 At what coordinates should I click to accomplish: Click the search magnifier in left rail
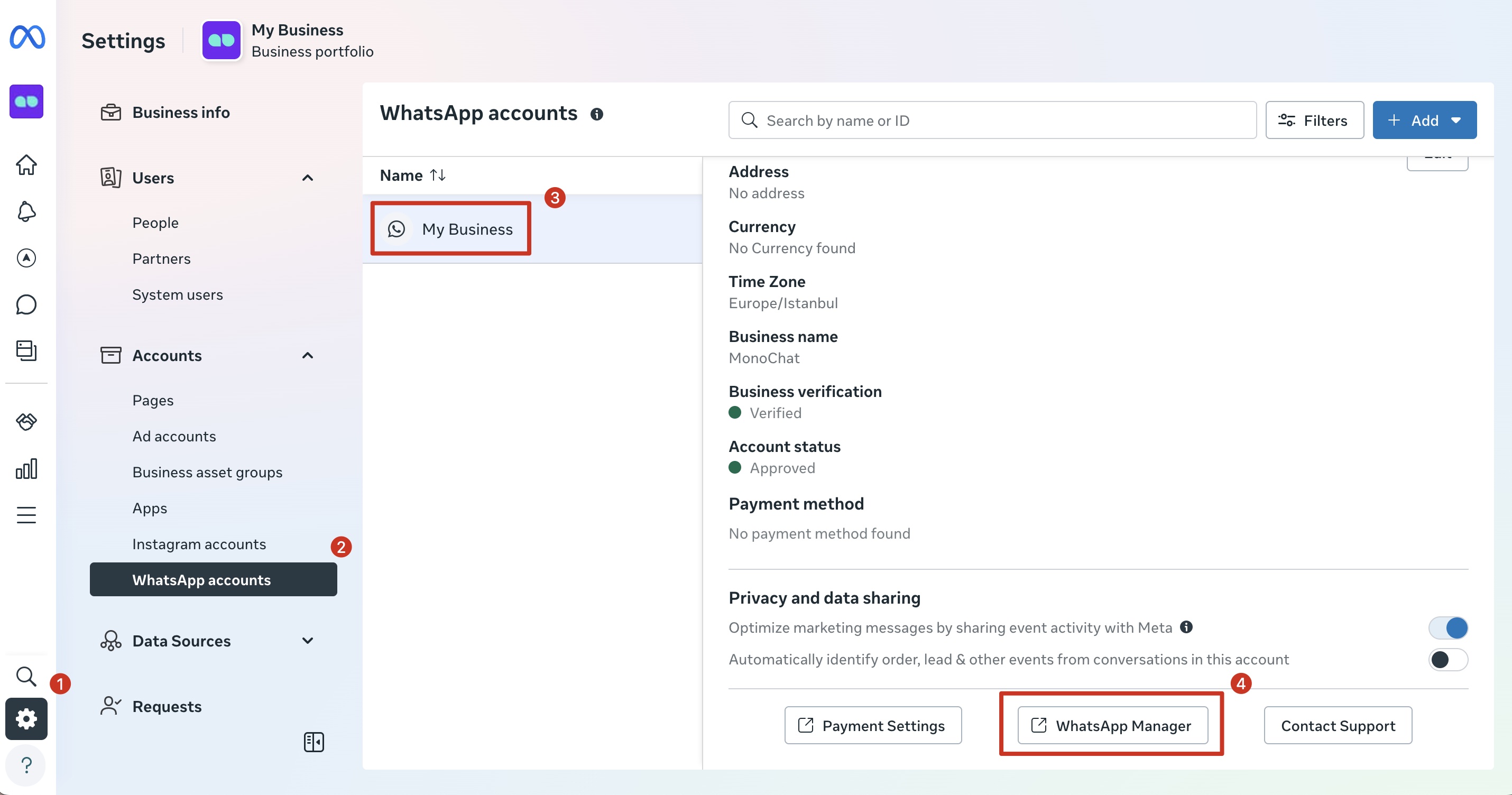(x=26, y=677)
